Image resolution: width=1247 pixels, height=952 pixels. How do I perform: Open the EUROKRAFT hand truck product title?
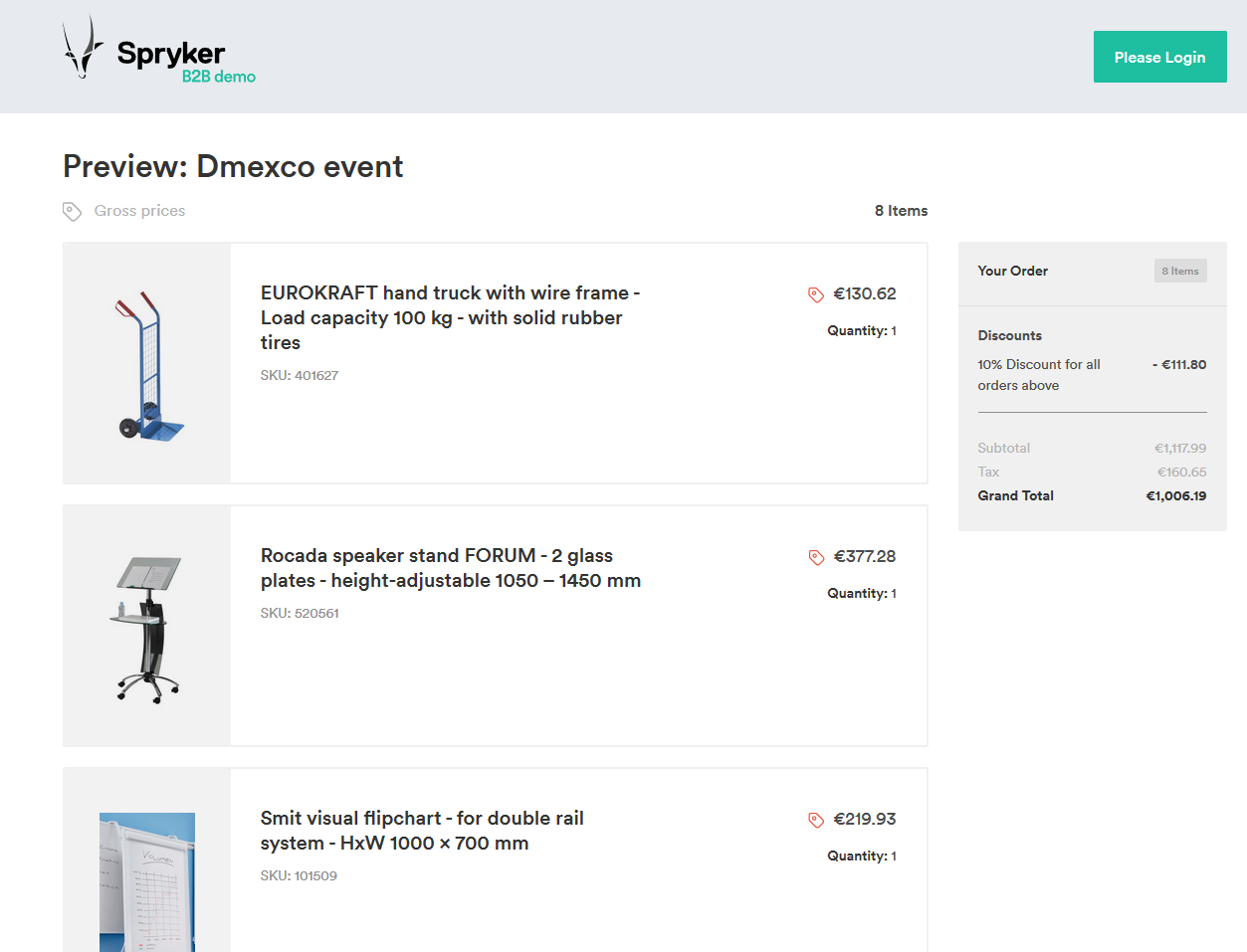[450, 317]
